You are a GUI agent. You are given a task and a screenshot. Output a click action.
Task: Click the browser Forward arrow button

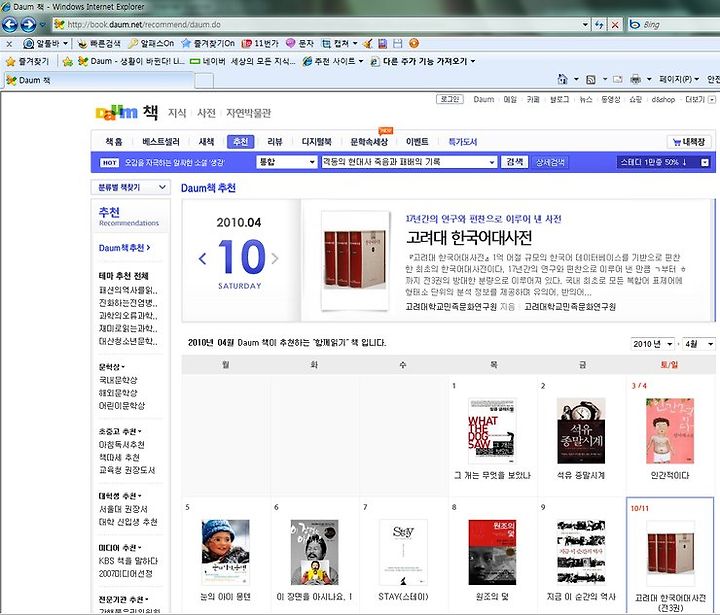28,24
